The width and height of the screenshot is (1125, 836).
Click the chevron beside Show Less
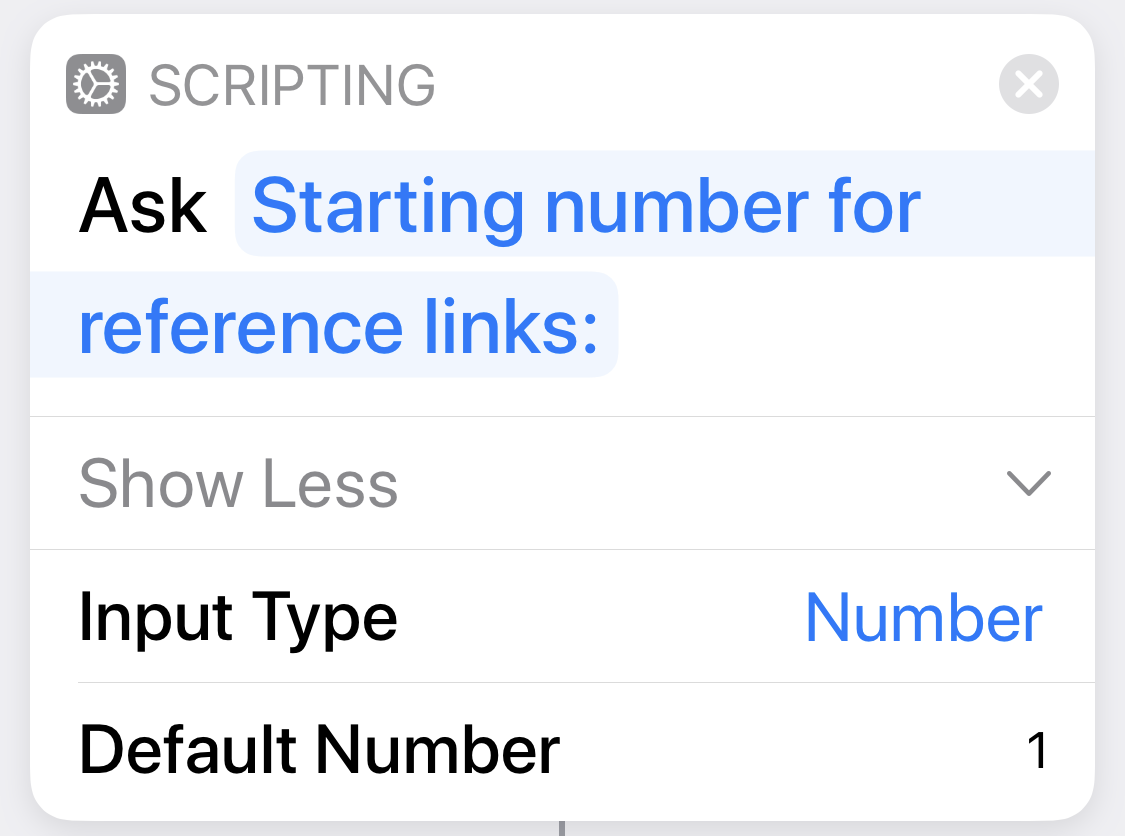[1028, 484]
